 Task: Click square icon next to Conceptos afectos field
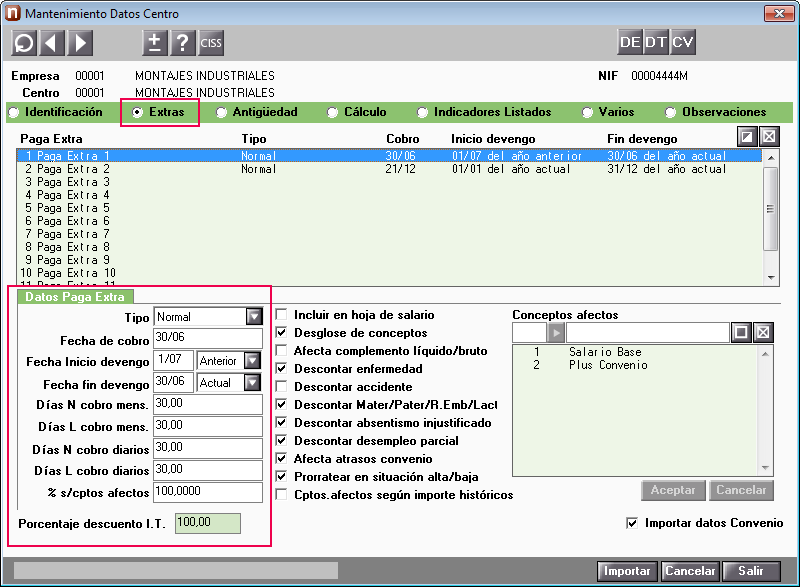[741, 333]
